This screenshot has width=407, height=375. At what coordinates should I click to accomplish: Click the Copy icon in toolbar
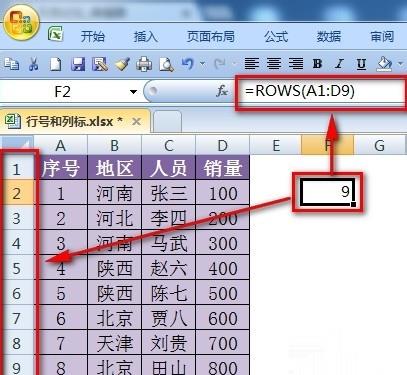tap(11, 63)
